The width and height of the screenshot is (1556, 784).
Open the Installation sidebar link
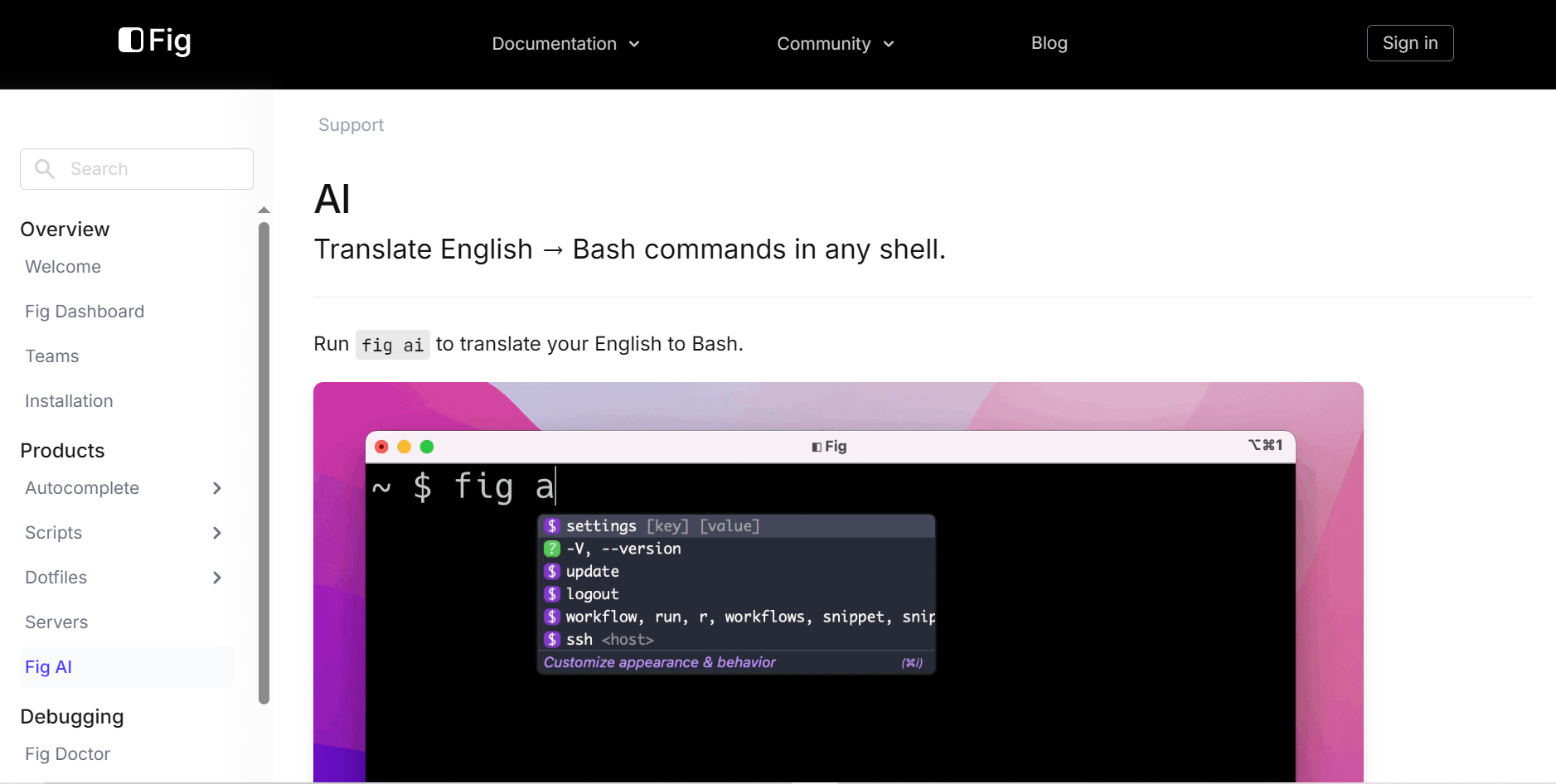(x=69, y=401)
